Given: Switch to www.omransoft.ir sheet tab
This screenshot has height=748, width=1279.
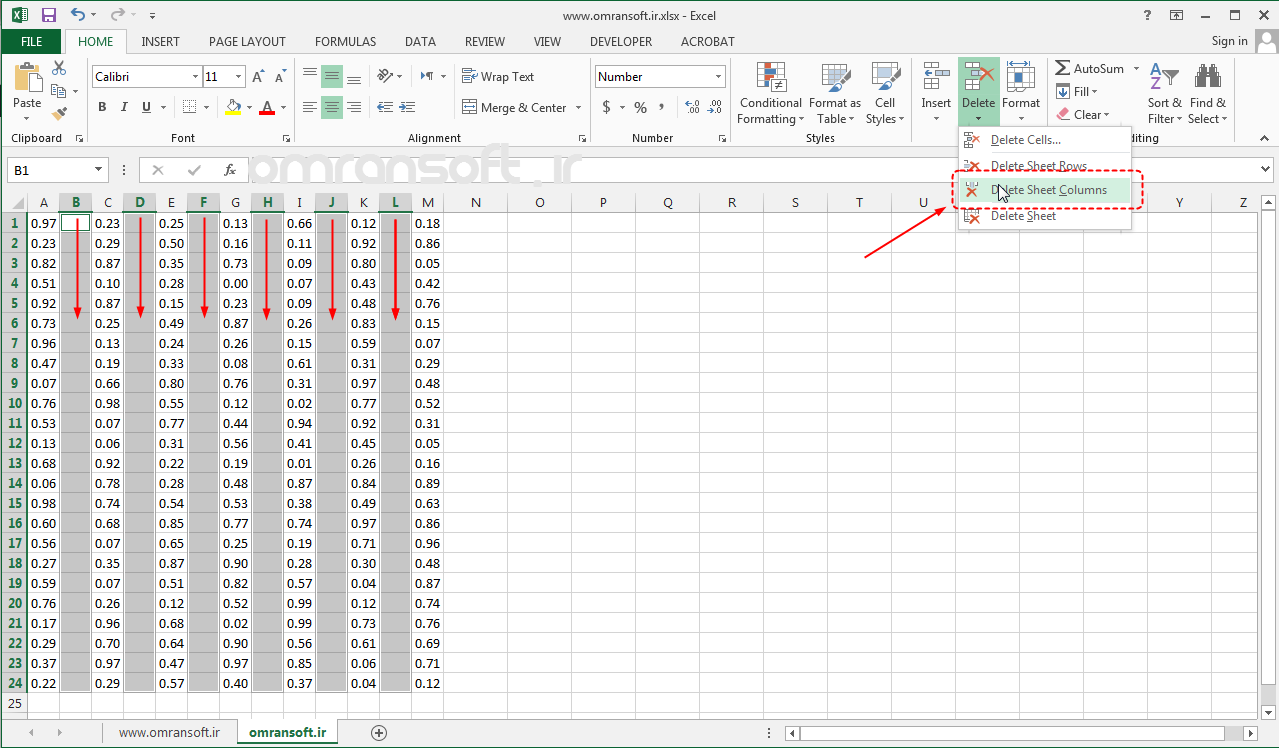Looking at the screenshot, I should 169,732.
